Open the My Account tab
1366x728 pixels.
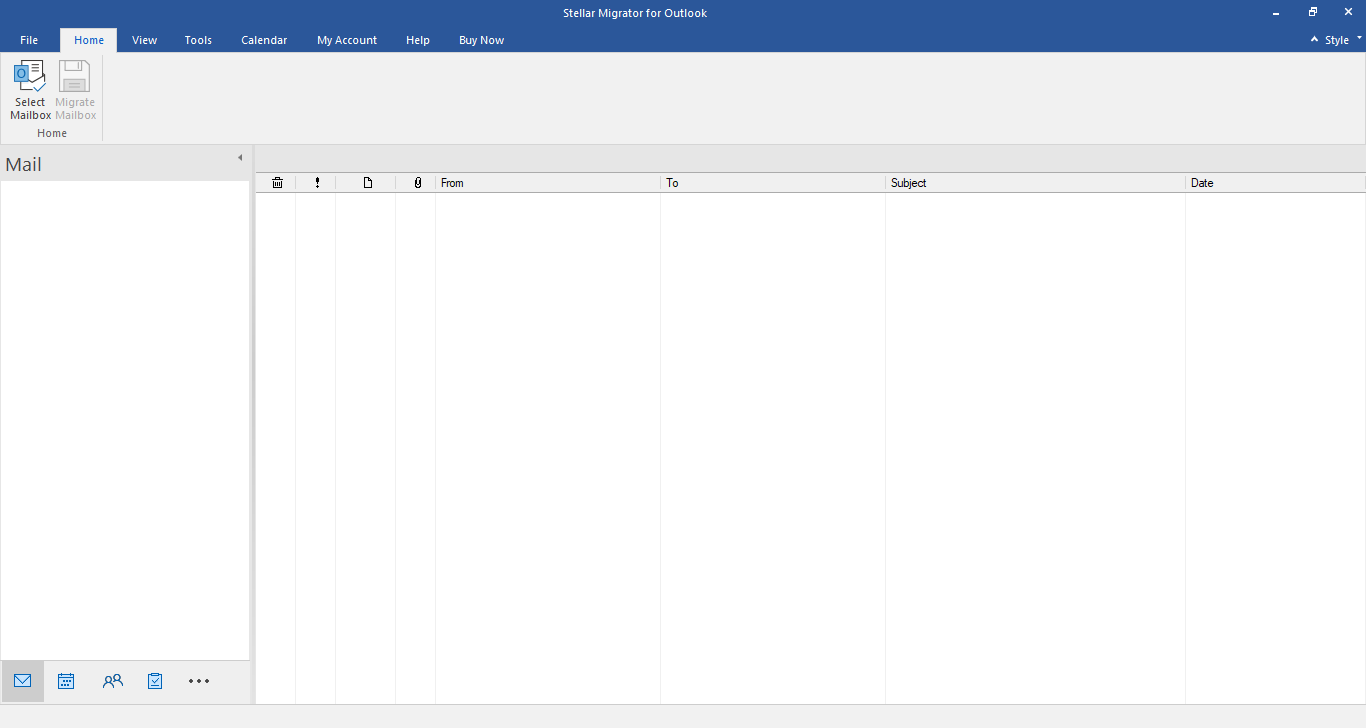(x=347, y=40)
